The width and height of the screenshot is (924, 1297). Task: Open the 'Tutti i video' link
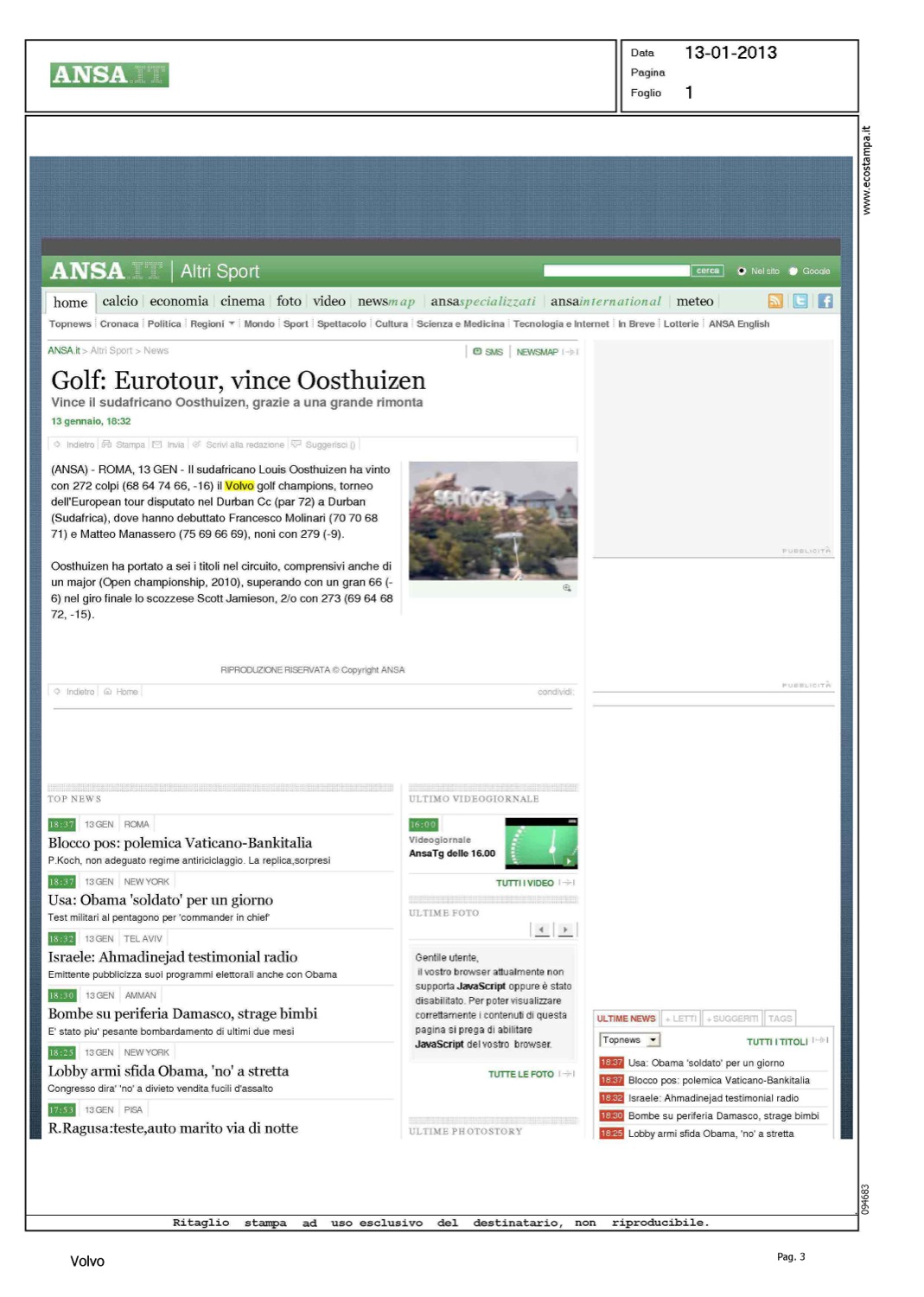525,883
